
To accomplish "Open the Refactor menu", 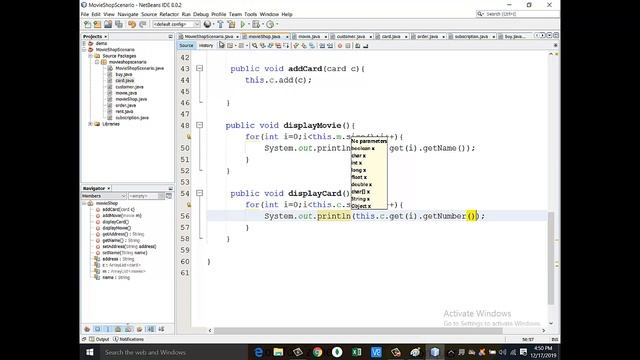I will point(169,14).
